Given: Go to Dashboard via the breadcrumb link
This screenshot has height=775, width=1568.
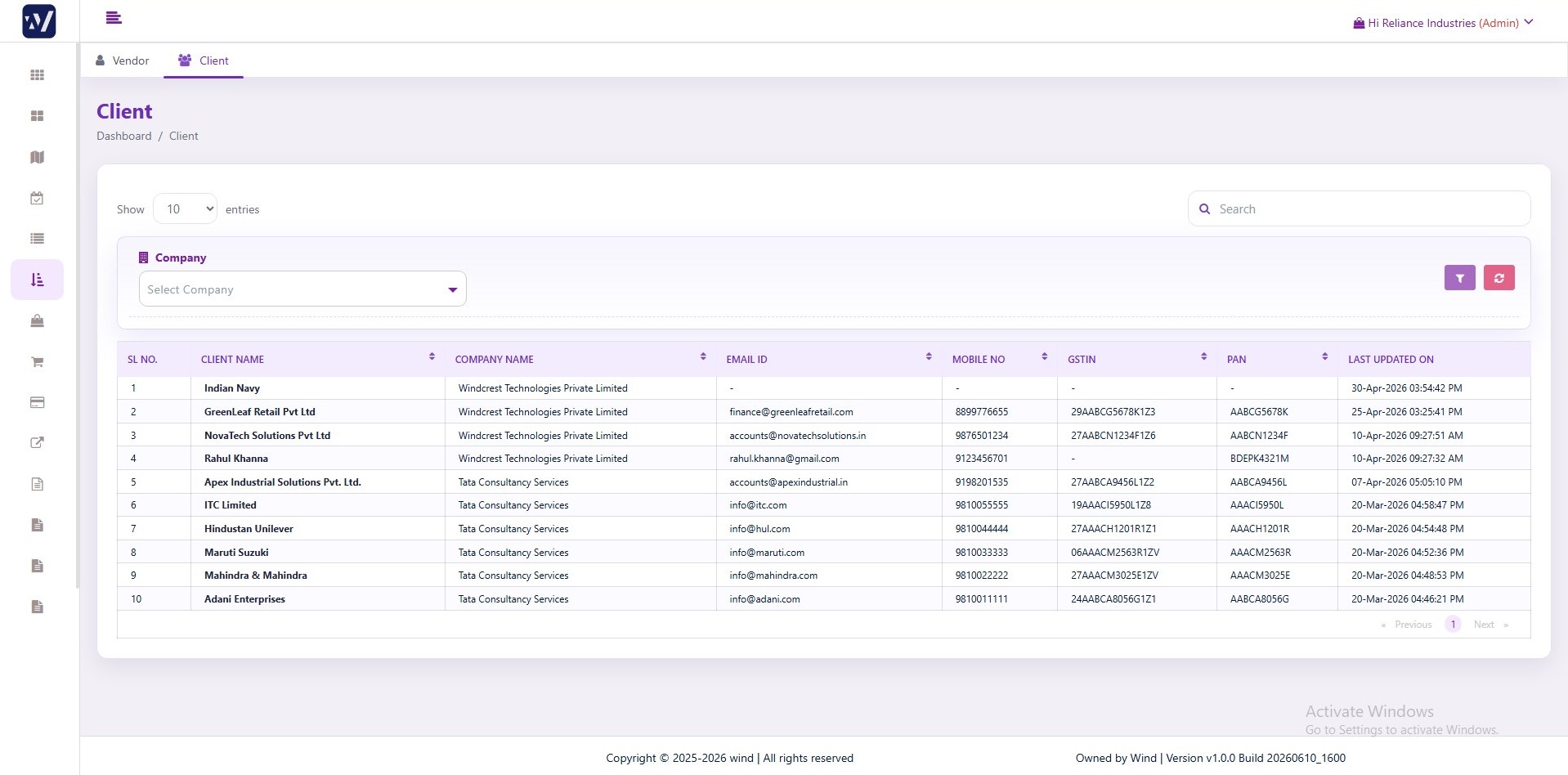Looking at the screenshot, I should 123,136.
